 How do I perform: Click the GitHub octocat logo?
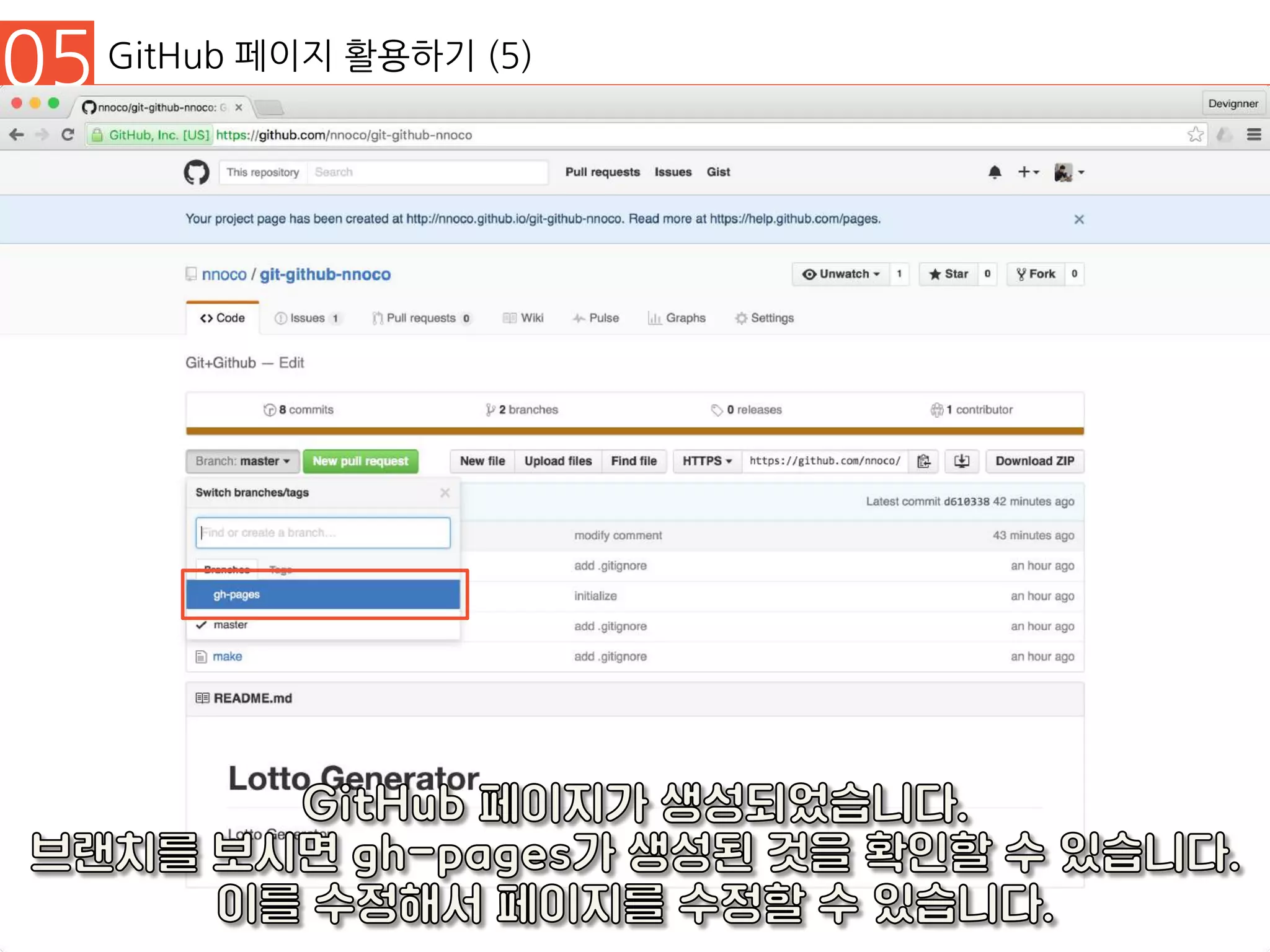[197, 172]
